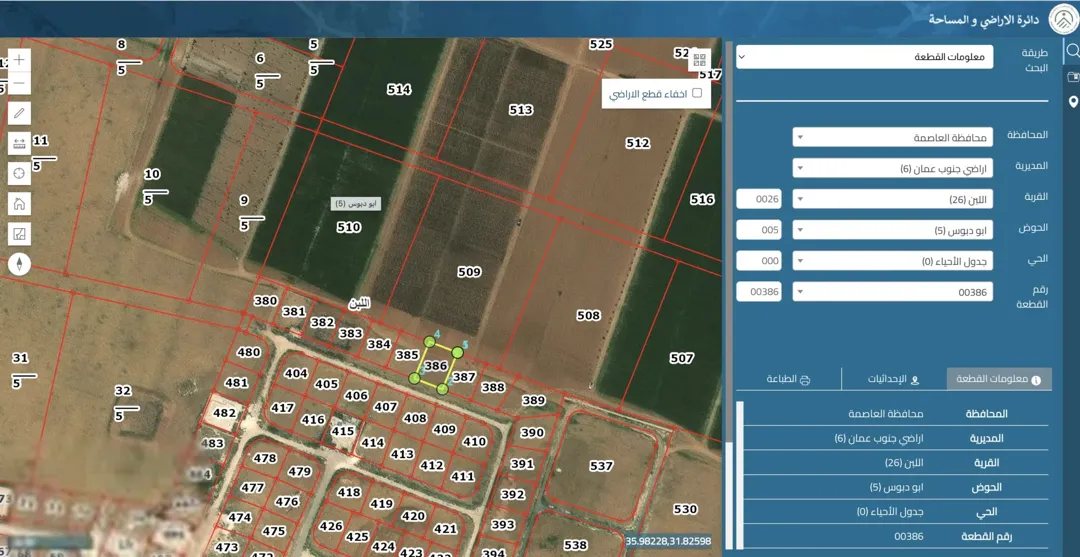
Task: Select parcel 510 on the map
Action: [349, 227]
